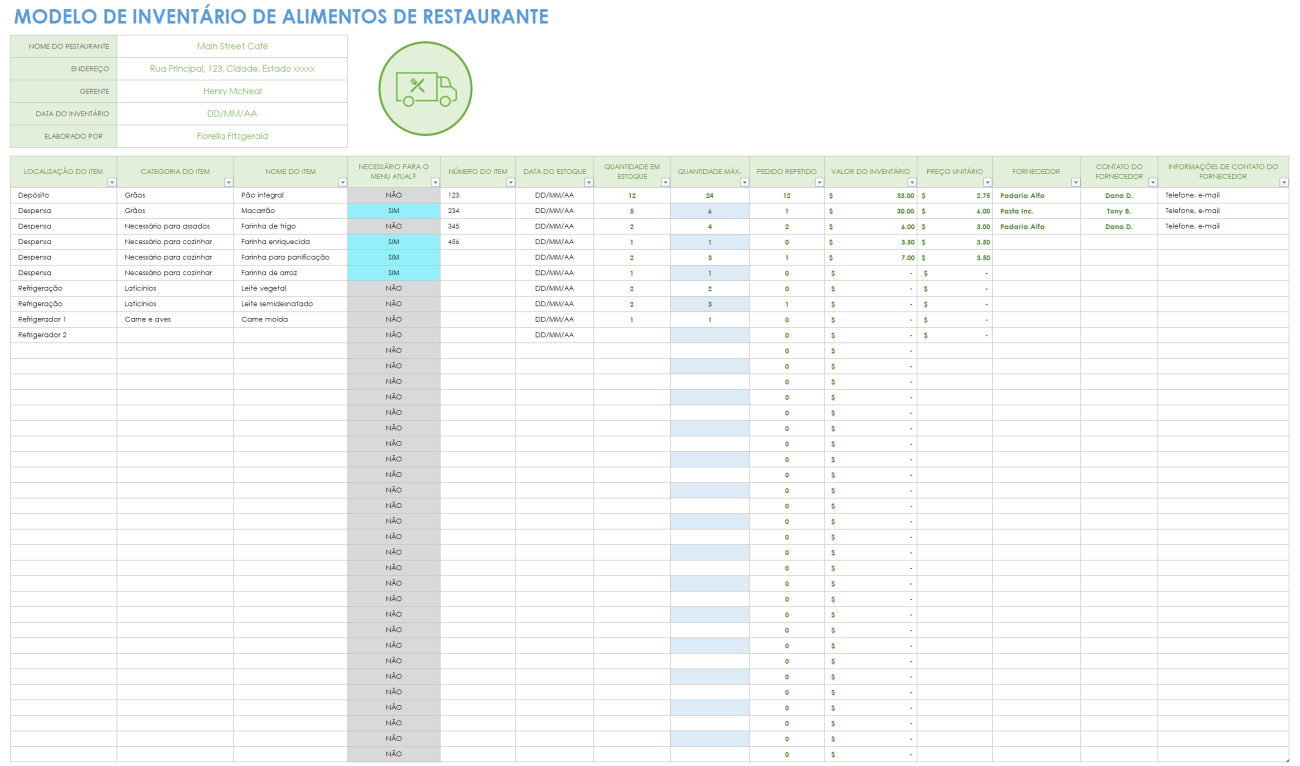This screenshot has height=766, width=1300.
Task: Click the SIM cell in the Macarrão row
Action: pos(394,211)
